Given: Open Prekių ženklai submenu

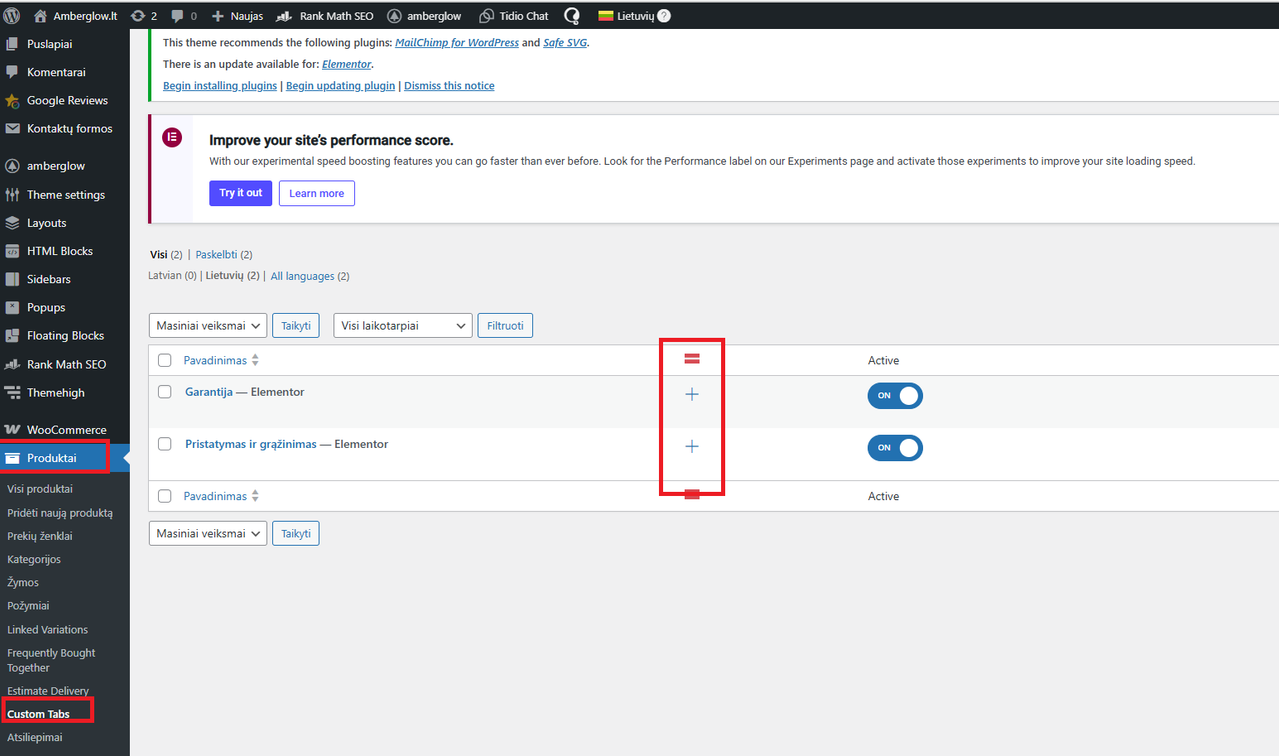Looking at the screenshot, I should click(x=40, y=536).
